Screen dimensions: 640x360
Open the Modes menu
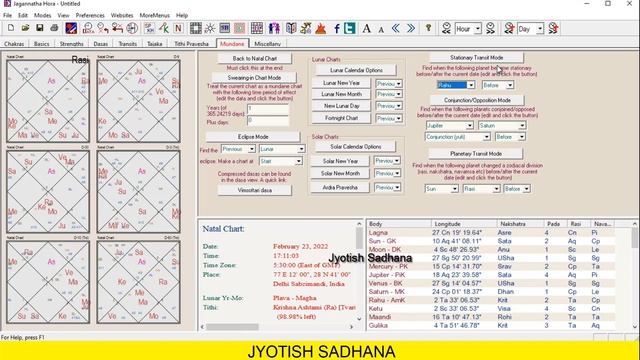(42, 15)
